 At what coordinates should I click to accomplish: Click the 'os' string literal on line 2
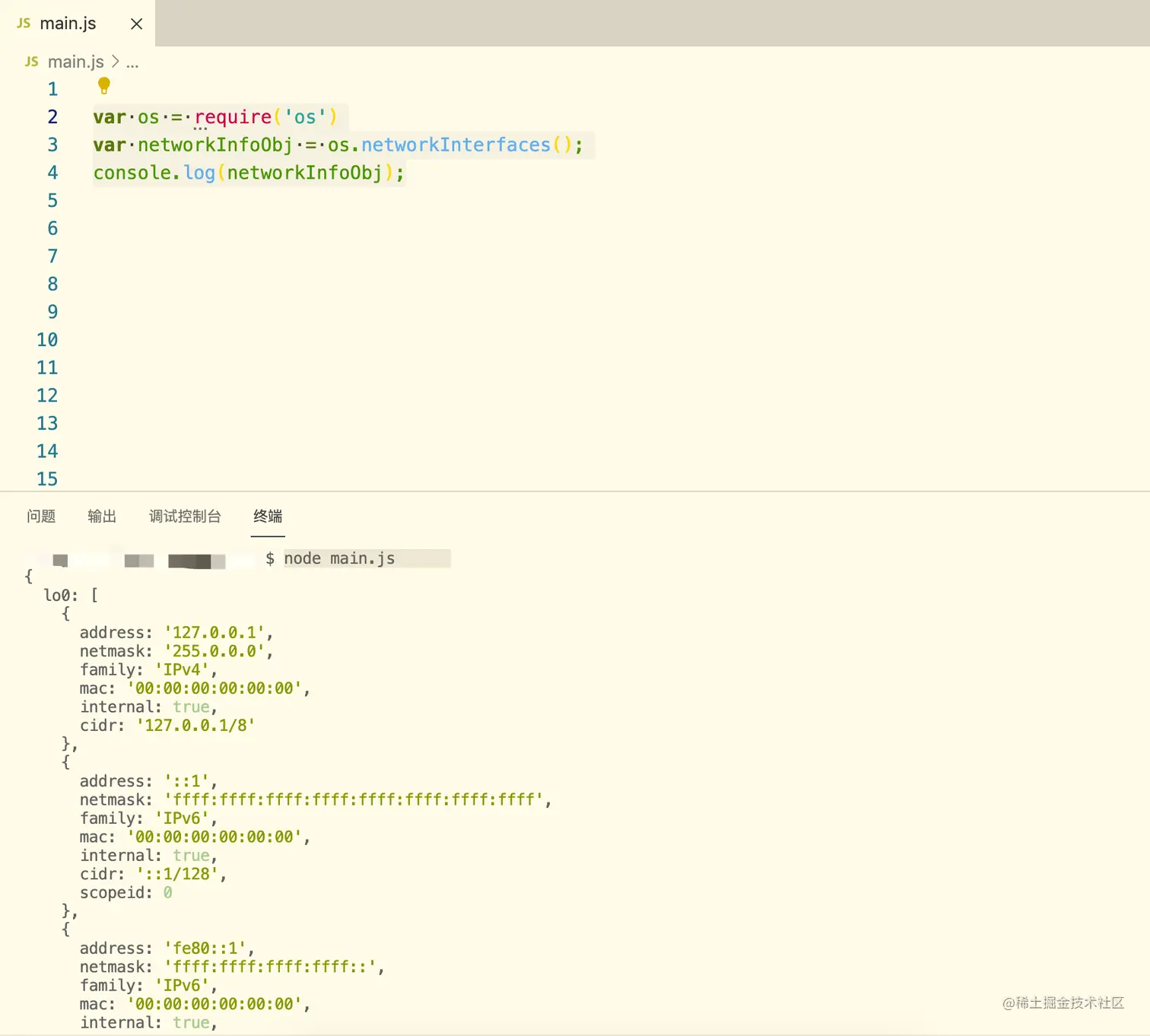(x=305, y=117)
